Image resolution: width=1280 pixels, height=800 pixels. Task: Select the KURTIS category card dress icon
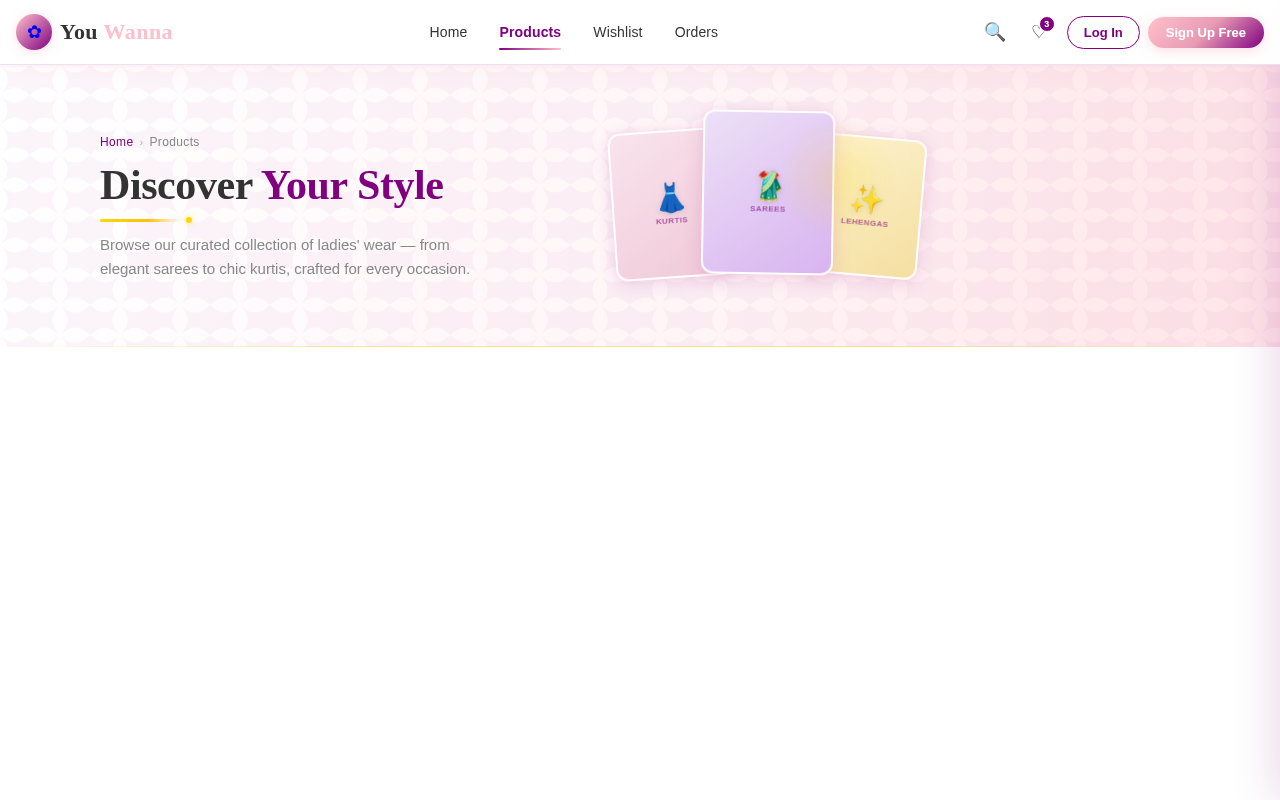click(x=671, y=196)
